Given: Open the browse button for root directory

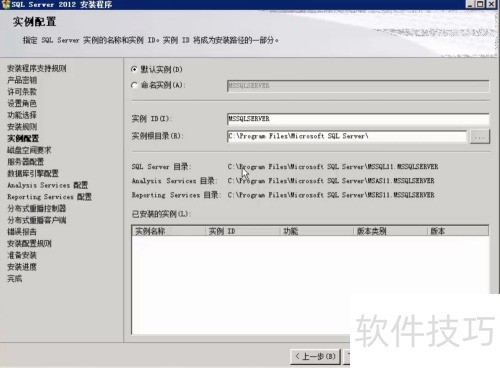Looking at the screenshot, I should [480, 137].
